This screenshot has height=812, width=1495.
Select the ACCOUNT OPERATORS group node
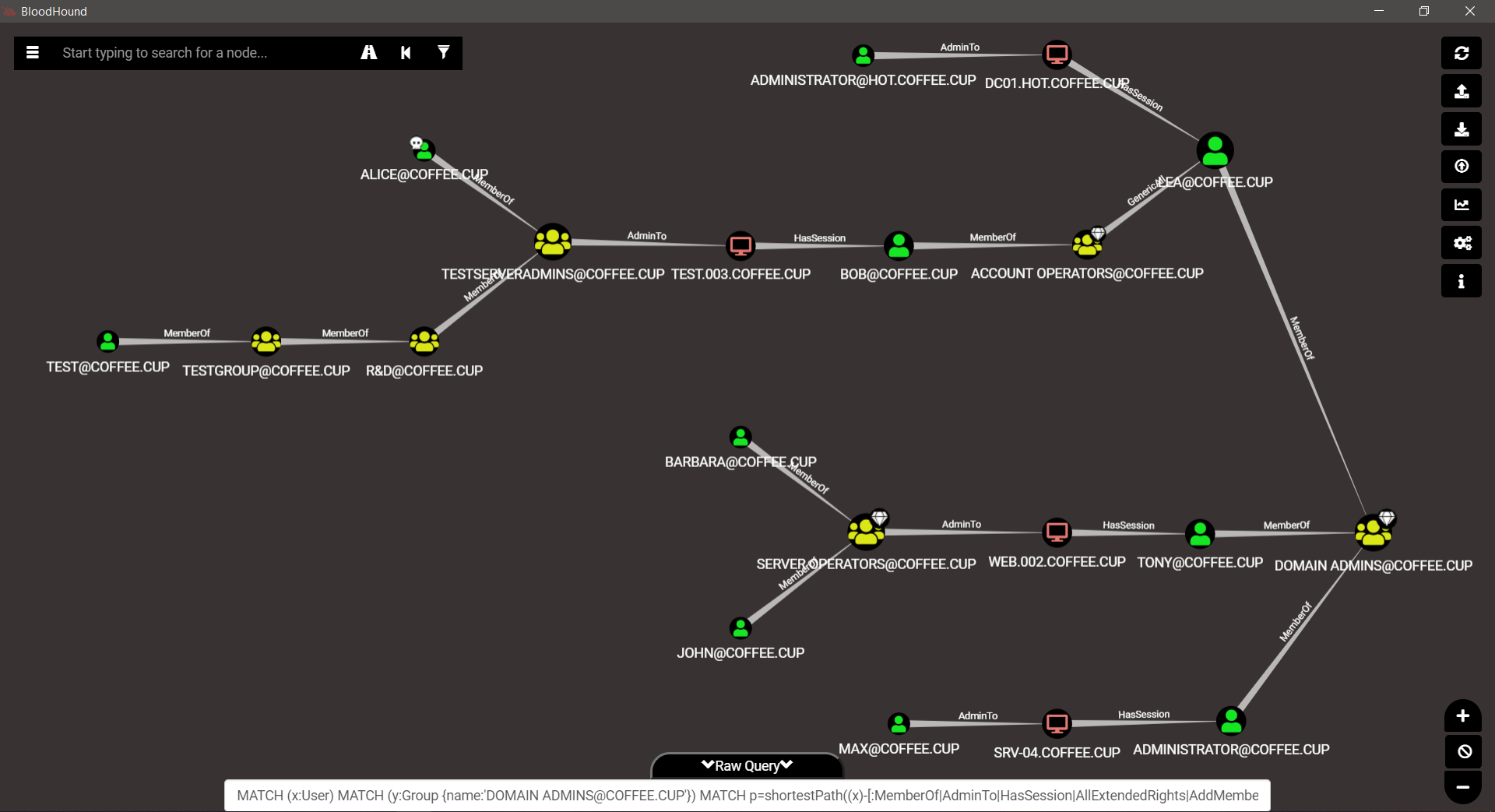[x=1088, y=244]
